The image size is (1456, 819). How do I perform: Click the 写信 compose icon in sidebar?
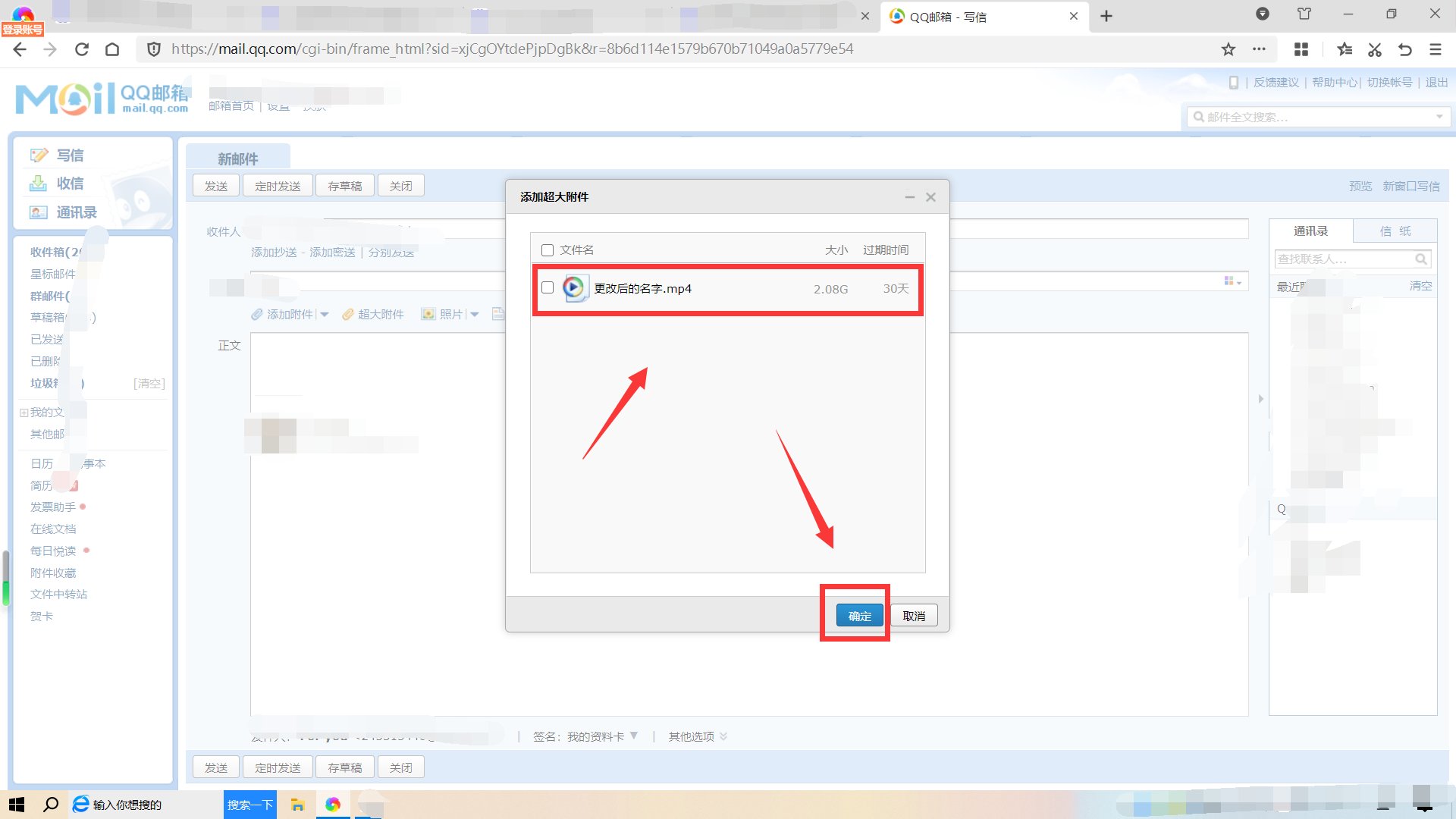pyautogui.click(x=39, y=155)
